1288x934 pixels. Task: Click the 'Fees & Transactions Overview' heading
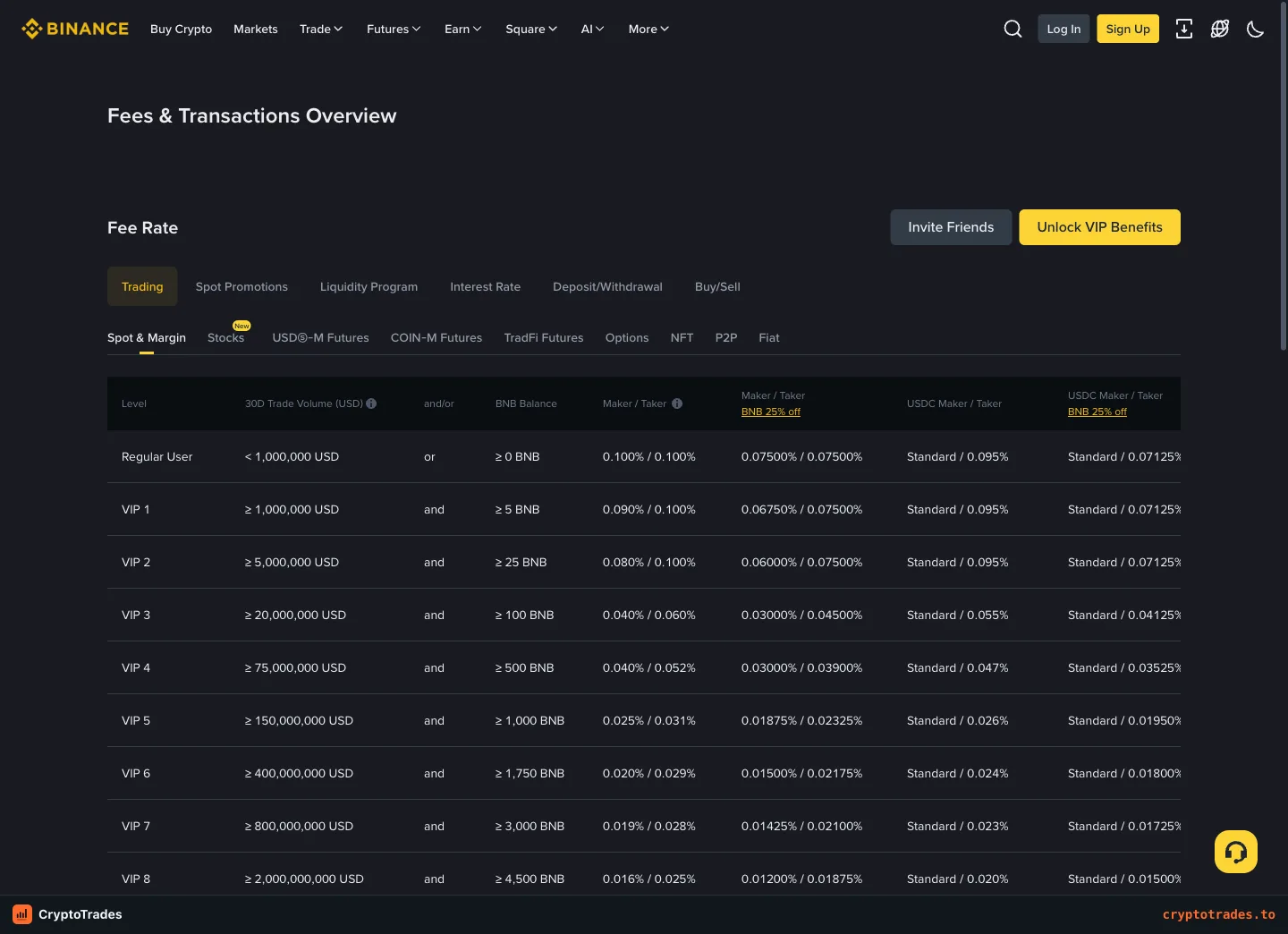pyautogui.click(x=252, y=115)
